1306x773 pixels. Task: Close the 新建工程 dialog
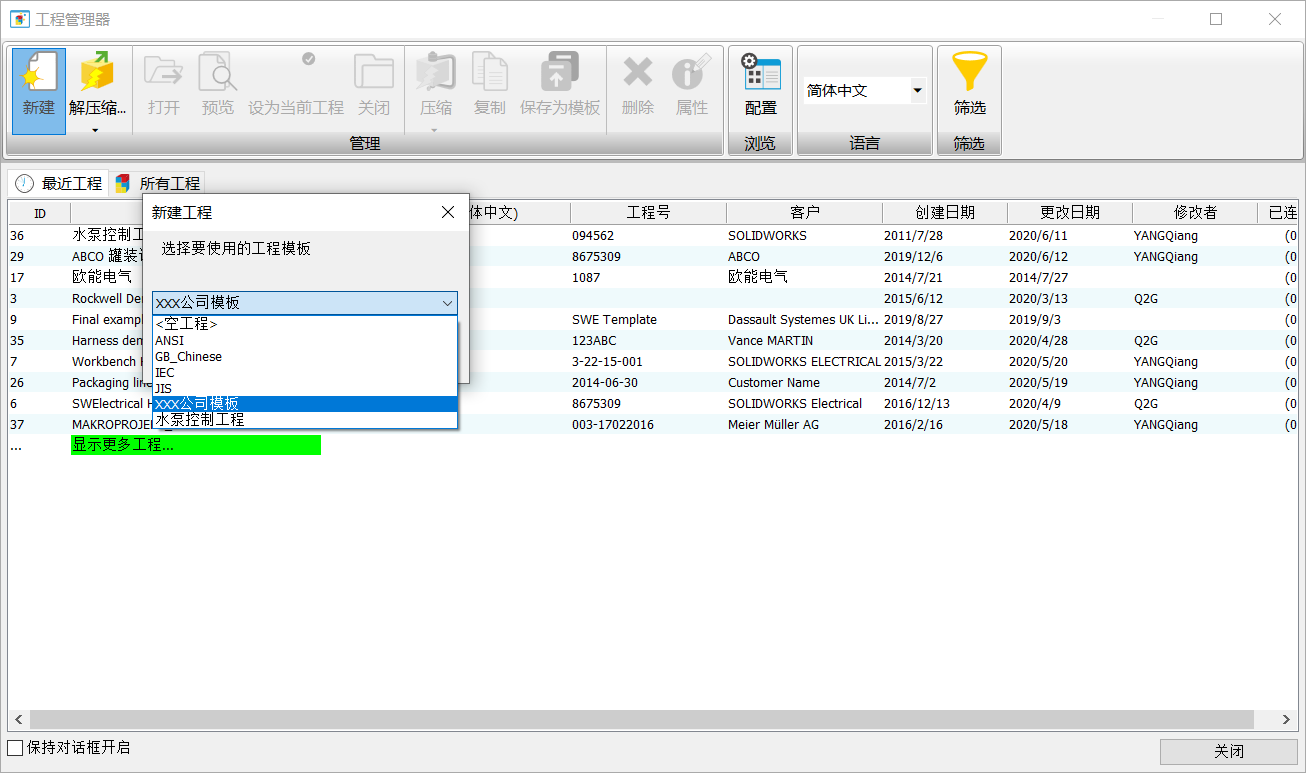[x=448, y=212]
